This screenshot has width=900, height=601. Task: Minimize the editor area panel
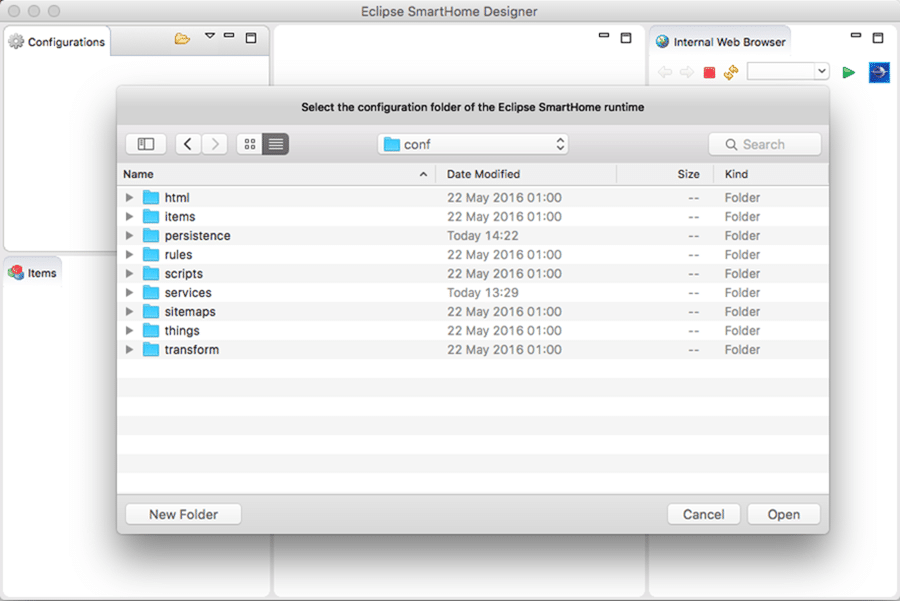coord(604,36)
